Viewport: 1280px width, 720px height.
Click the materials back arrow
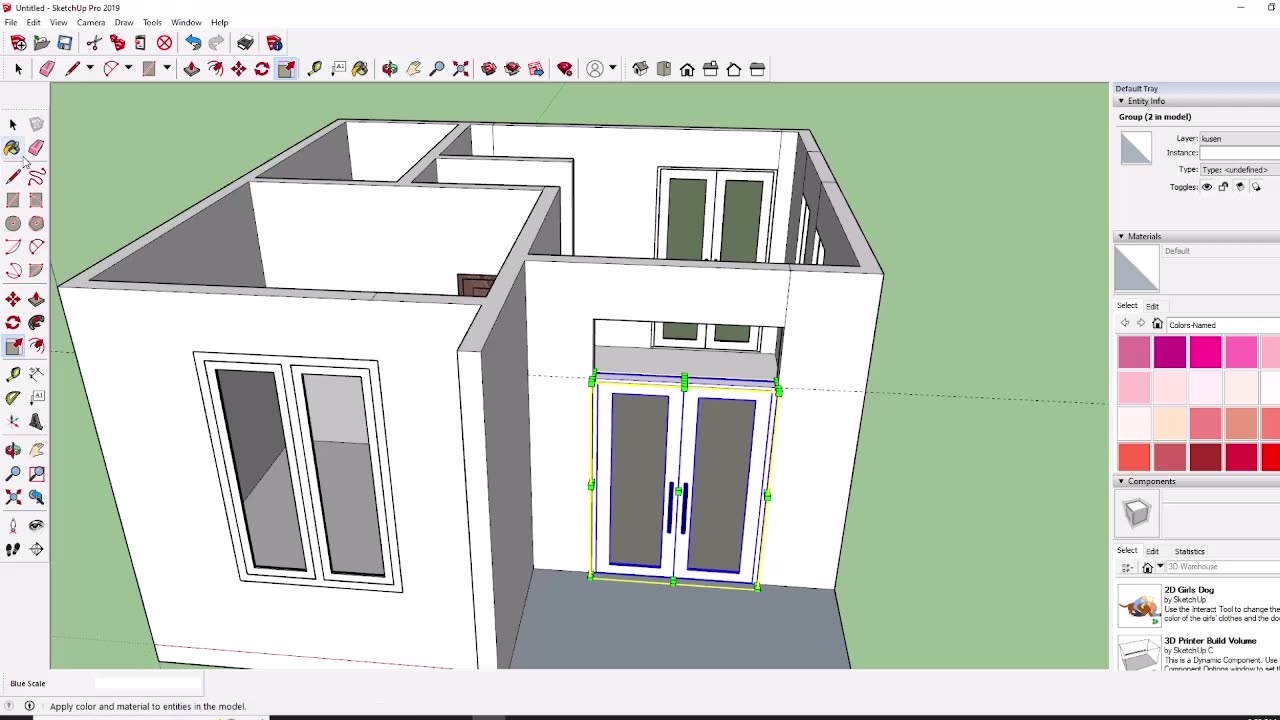click(1125, 324)
